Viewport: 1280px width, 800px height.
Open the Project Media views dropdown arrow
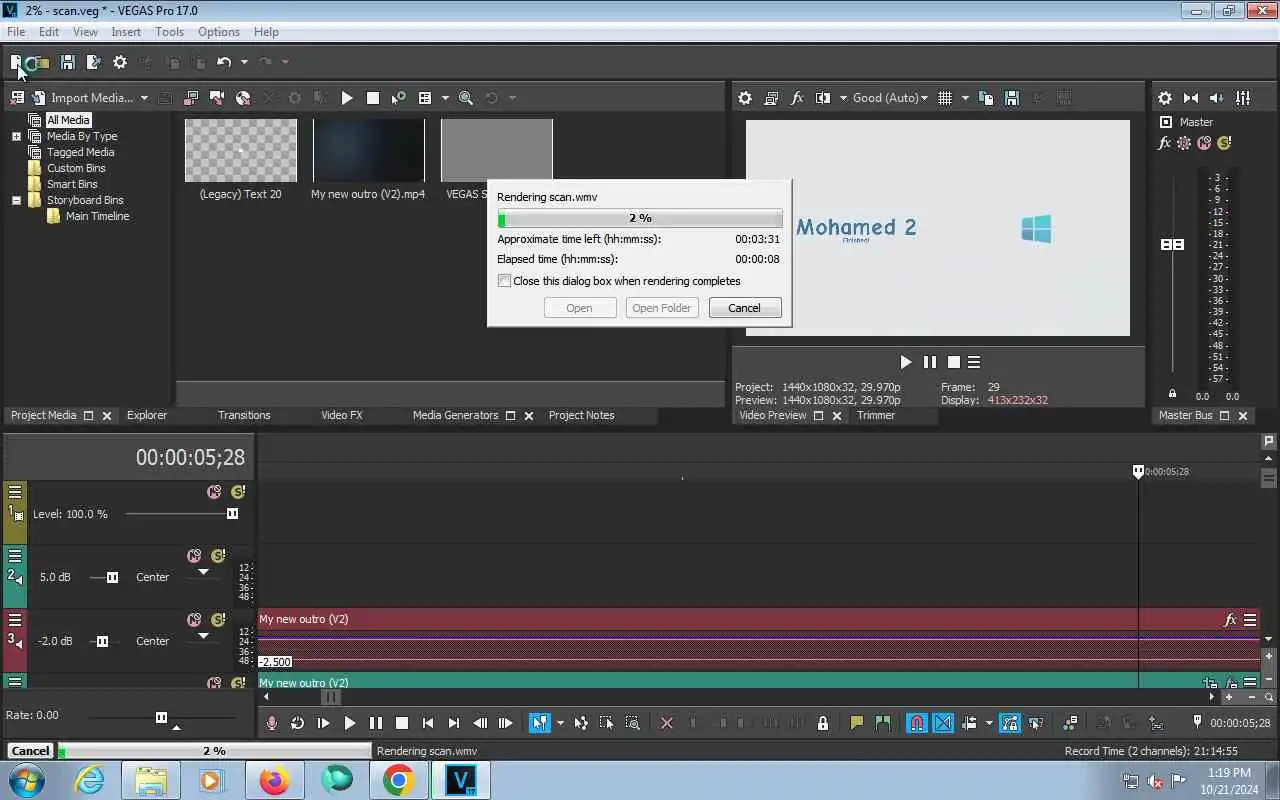point(445,98)
